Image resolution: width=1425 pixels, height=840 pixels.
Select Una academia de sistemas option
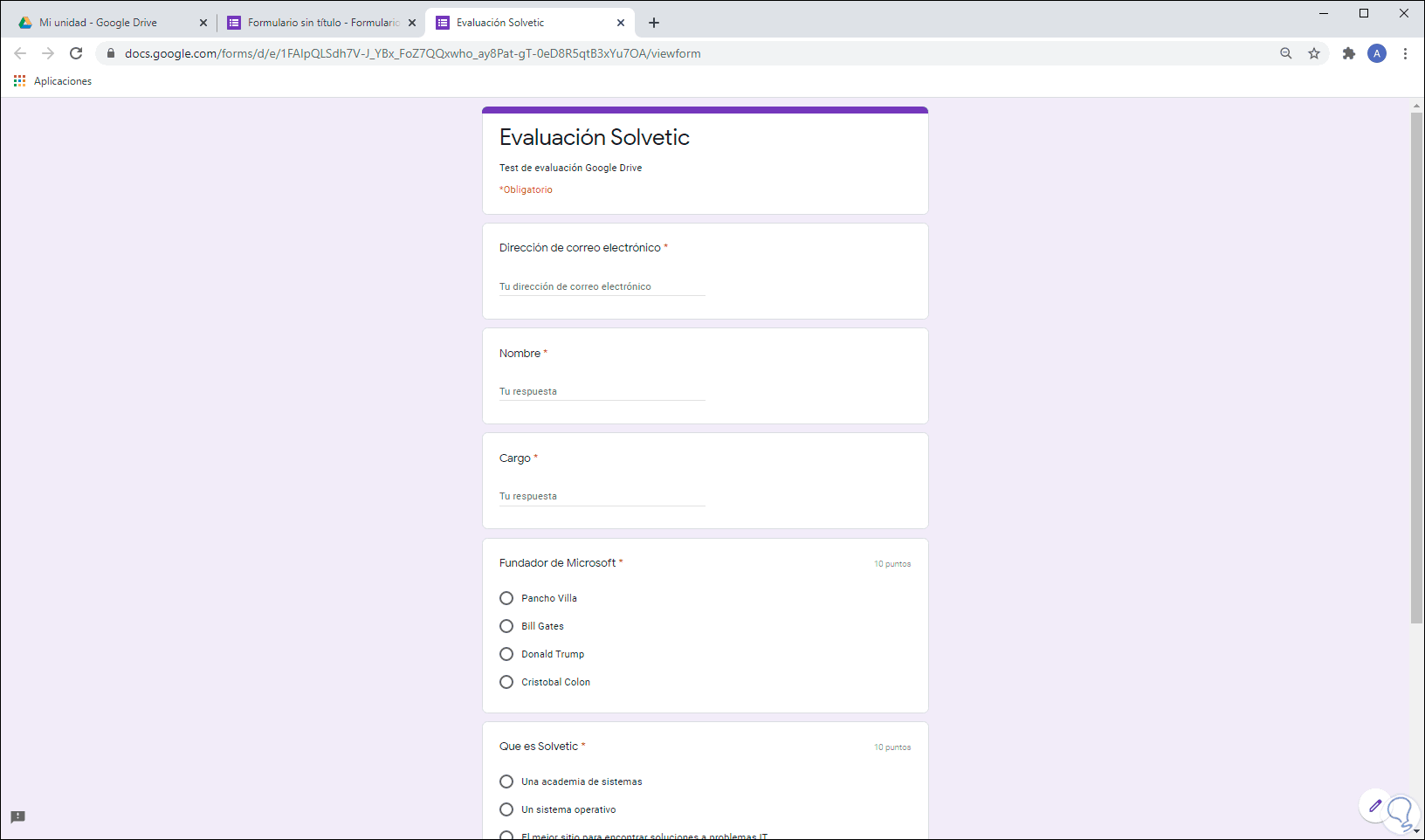point(506,781)
